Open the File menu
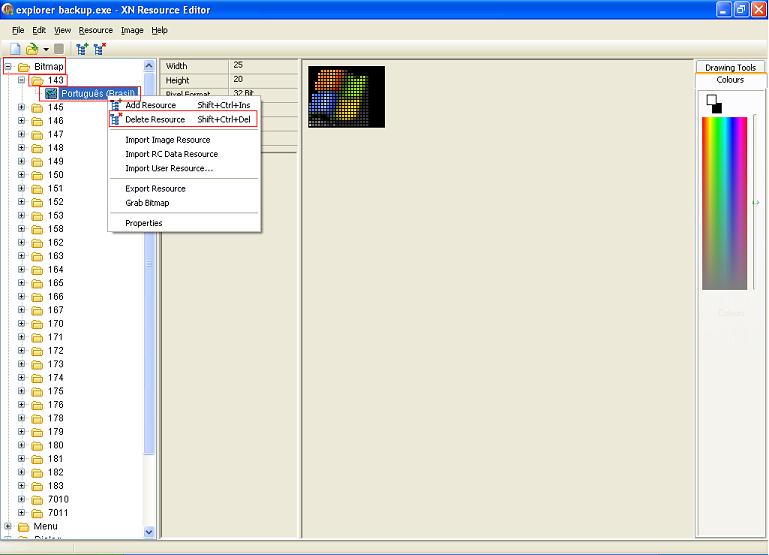The width and height of the screenshot is (769, 555). (x=18, y=30)
